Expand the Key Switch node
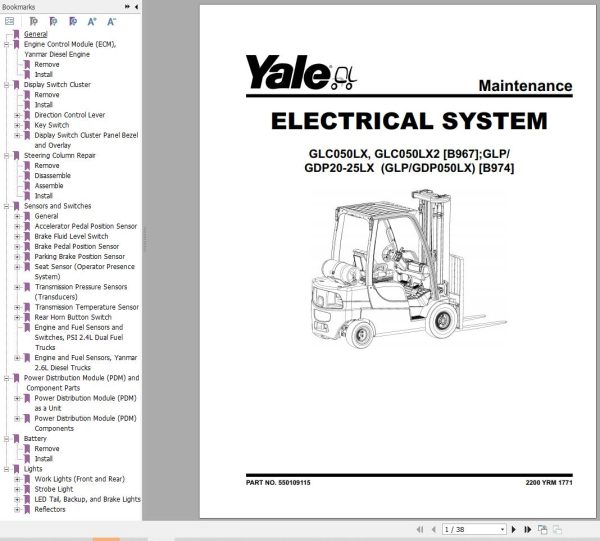The image size is (600, 541). (17, 125)
